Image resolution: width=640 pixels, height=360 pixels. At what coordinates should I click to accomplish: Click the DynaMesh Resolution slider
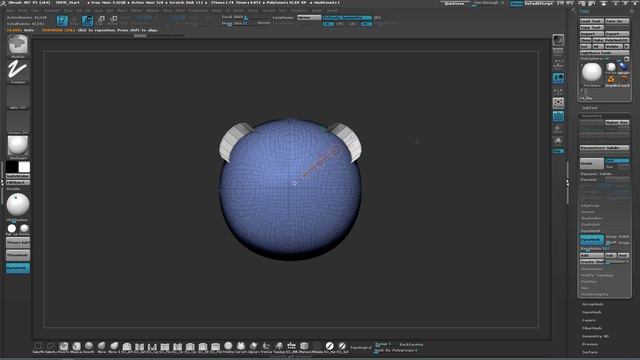(604, 249)
